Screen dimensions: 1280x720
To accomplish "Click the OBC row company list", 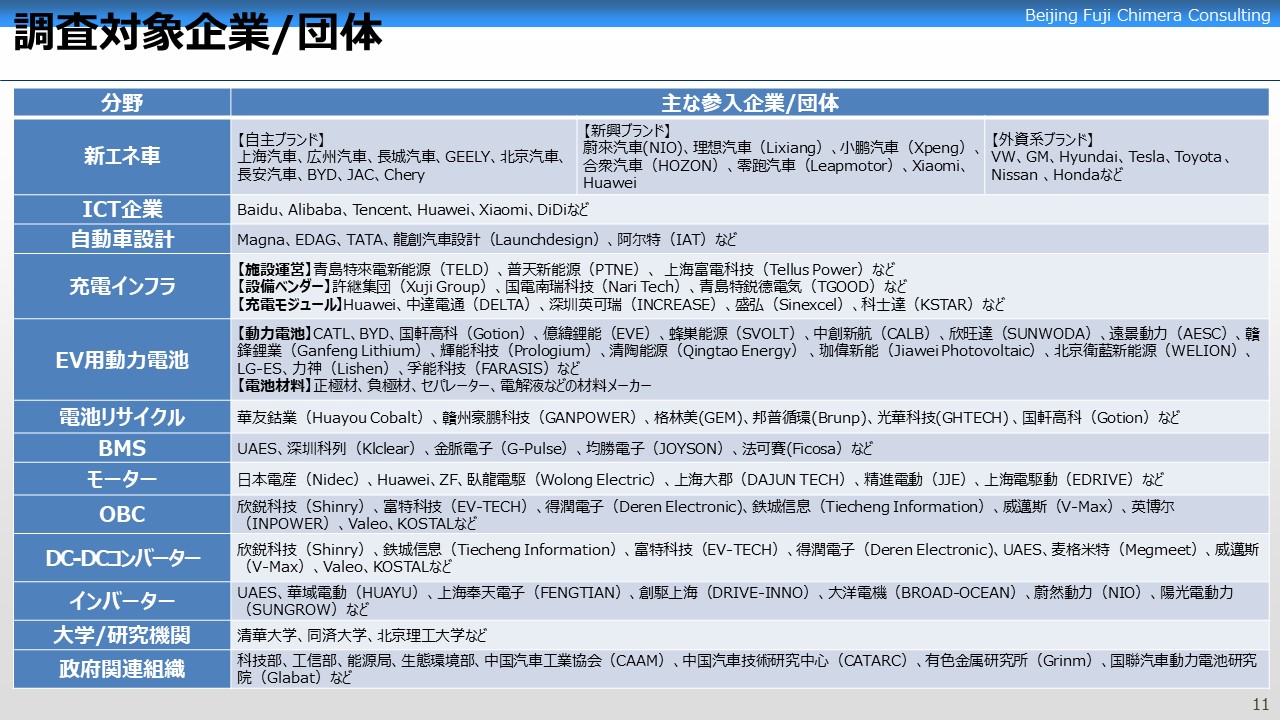I will 750,514.
